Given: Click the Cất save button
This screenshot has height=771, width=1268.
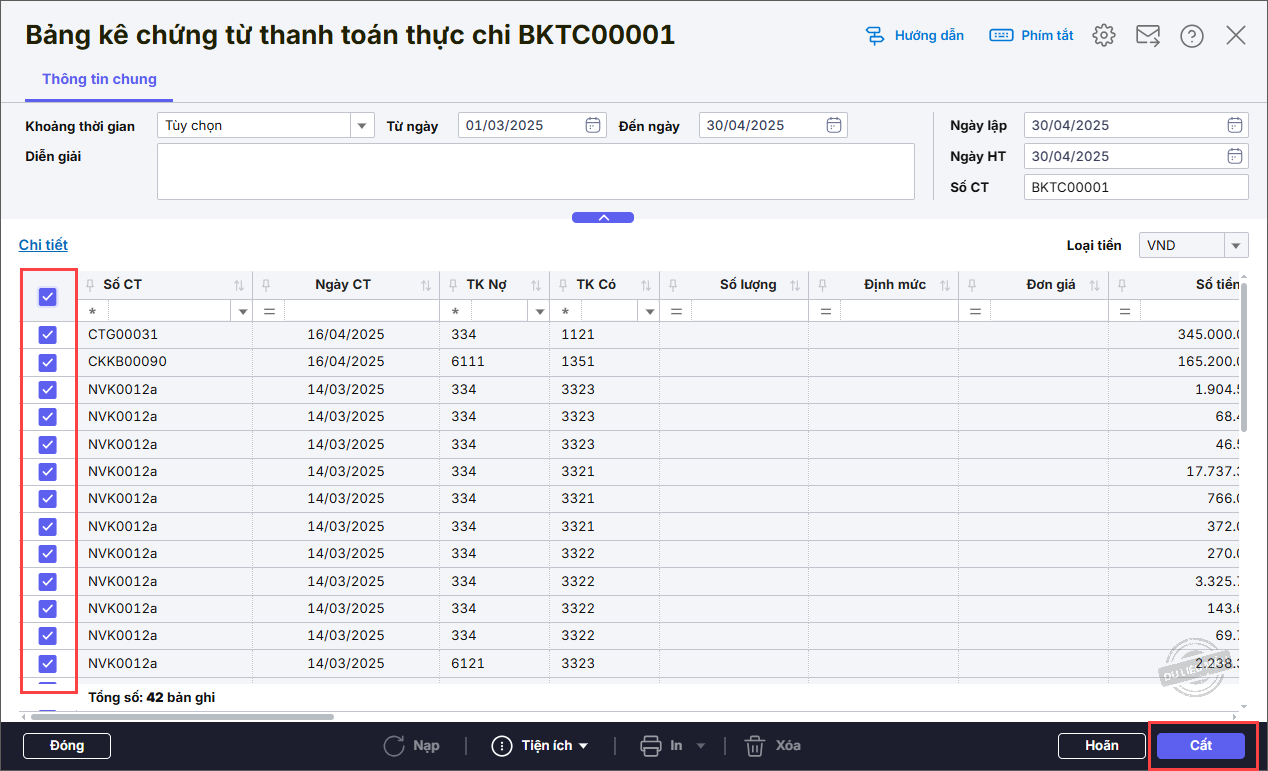Looking at the screenshot, I should 1200,746.
